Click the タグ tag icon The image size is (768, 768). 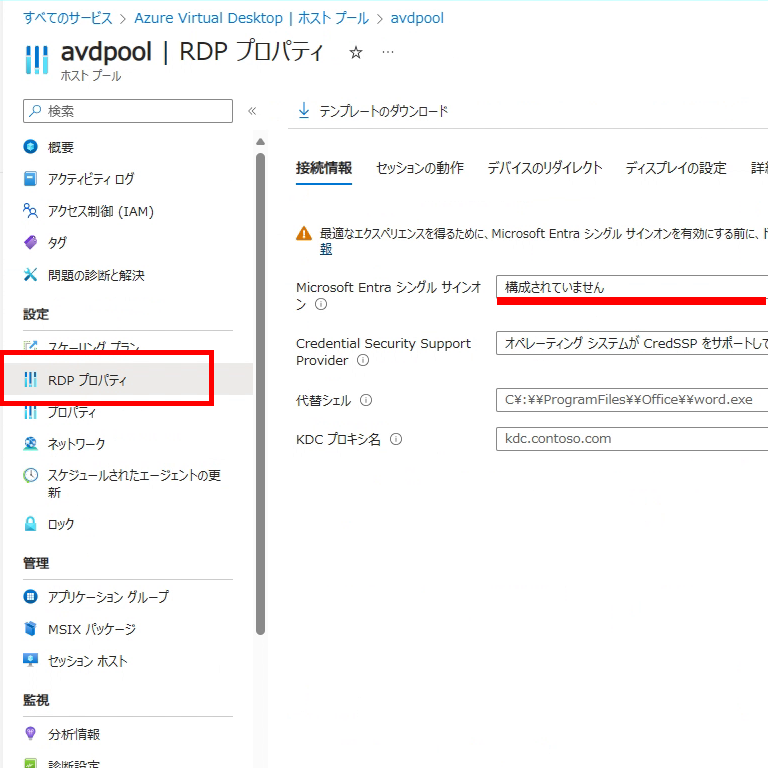coord(30,242)
